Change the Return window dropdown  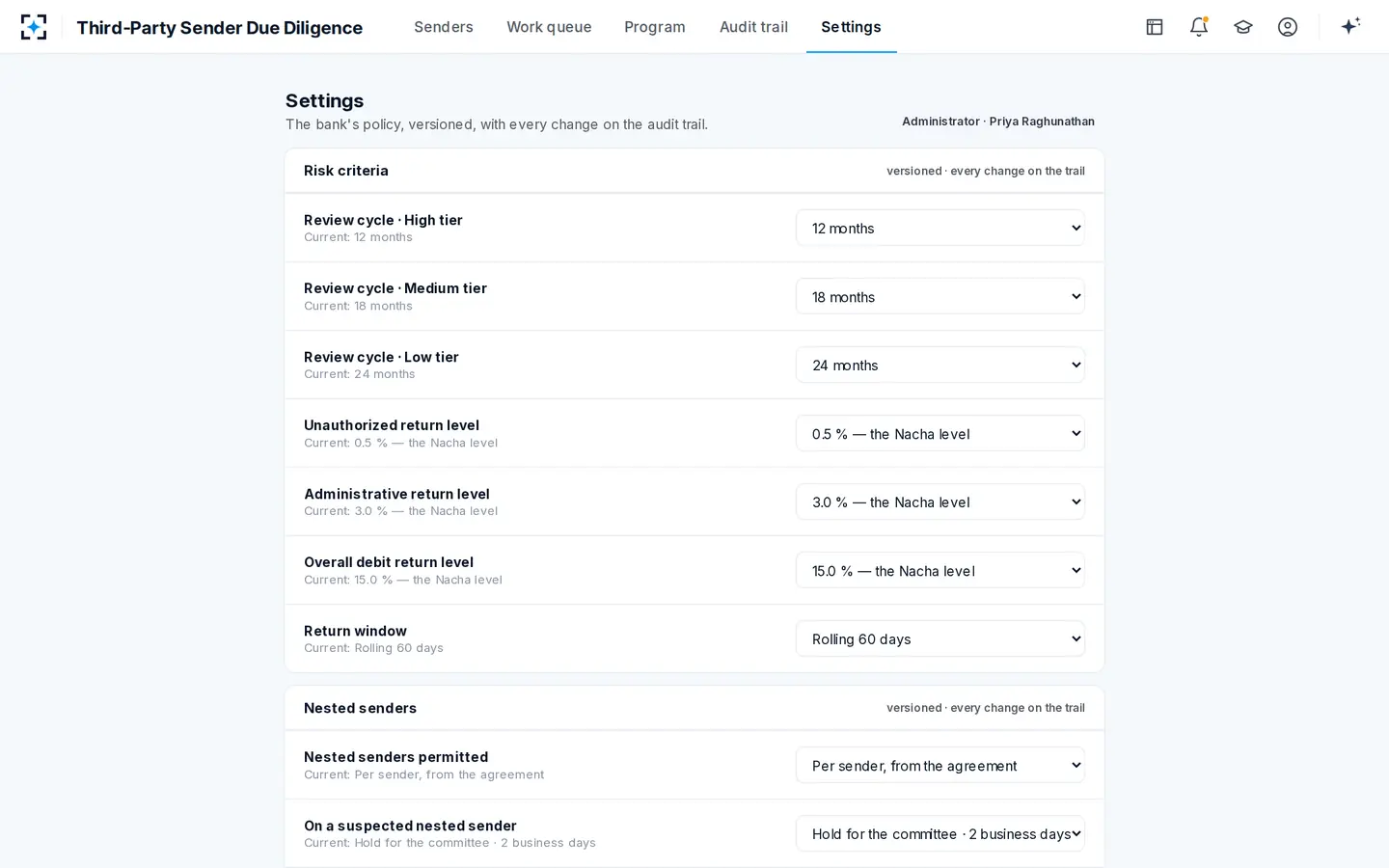[x=940, y=638]
